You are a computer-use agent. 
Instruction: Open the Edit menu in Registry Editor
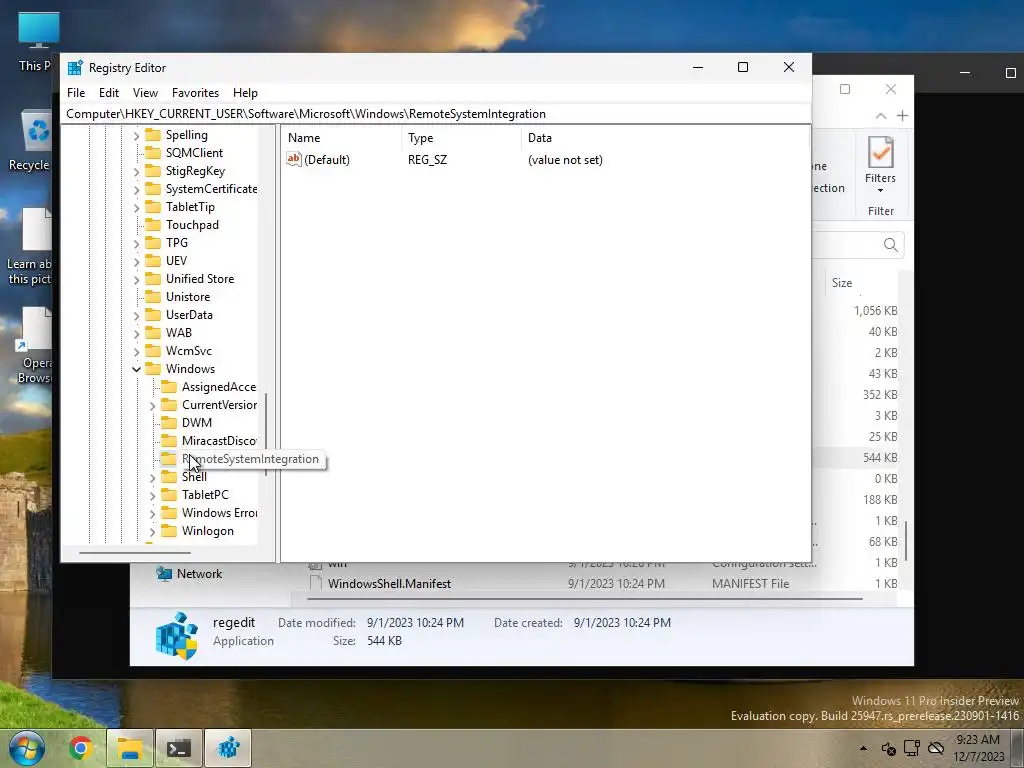(108, 93)
